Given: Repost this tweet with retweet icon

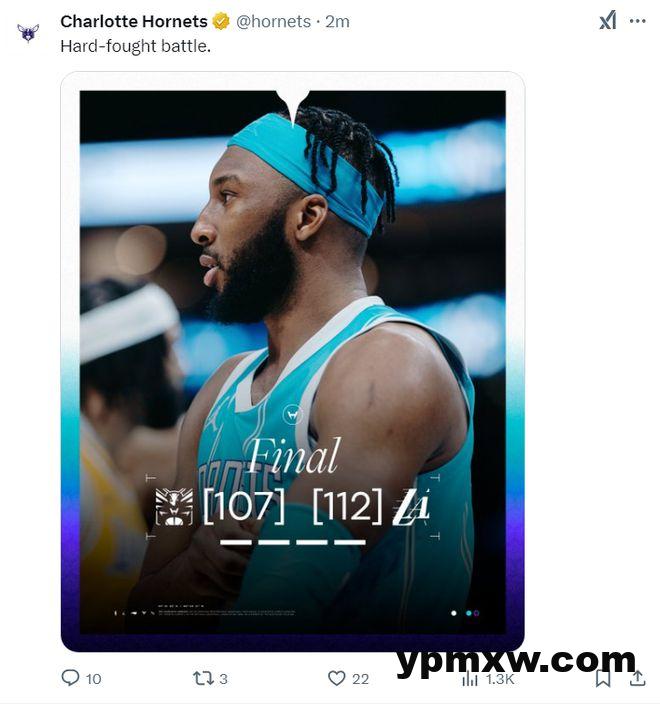Looking at the screenshot, I should click(x=203, y=678).
